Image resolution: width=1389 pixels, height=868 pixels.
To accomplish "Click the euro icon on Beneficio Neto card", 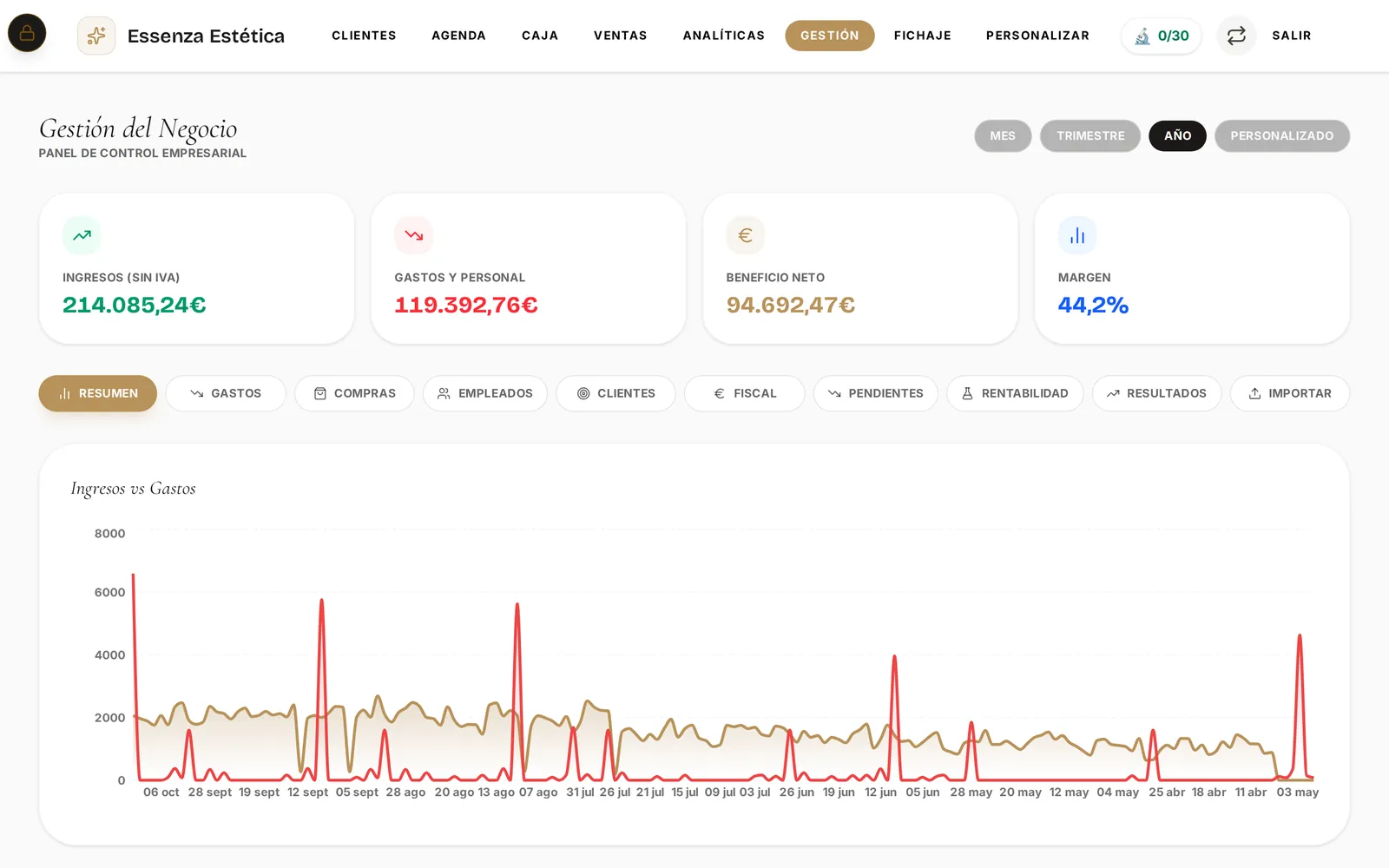I will click(x=745, y=235).
